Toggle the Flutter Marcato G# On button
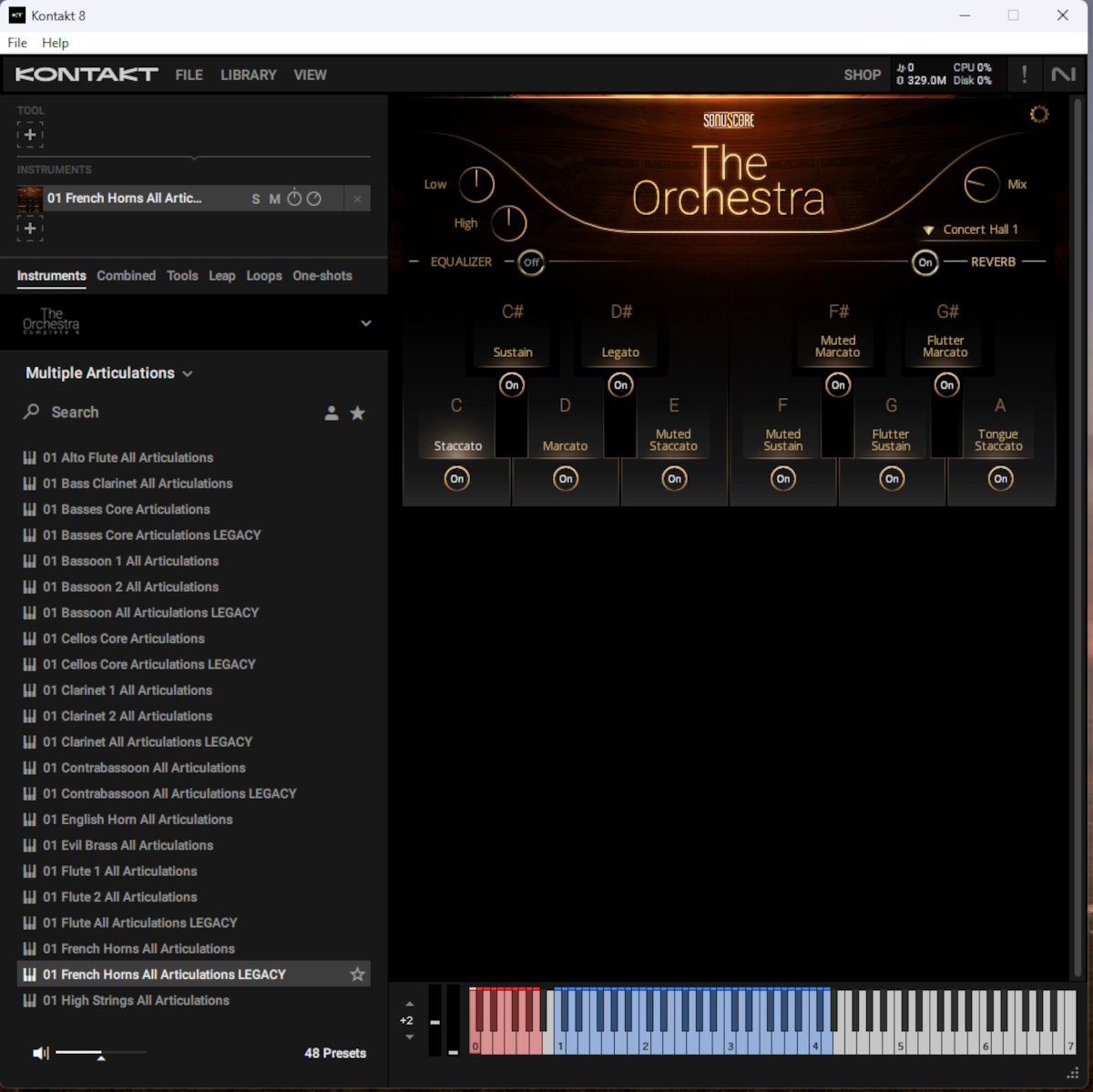Image resolution: width=1093 pixels, height=1092 pixels. click(x=947, y=385)
